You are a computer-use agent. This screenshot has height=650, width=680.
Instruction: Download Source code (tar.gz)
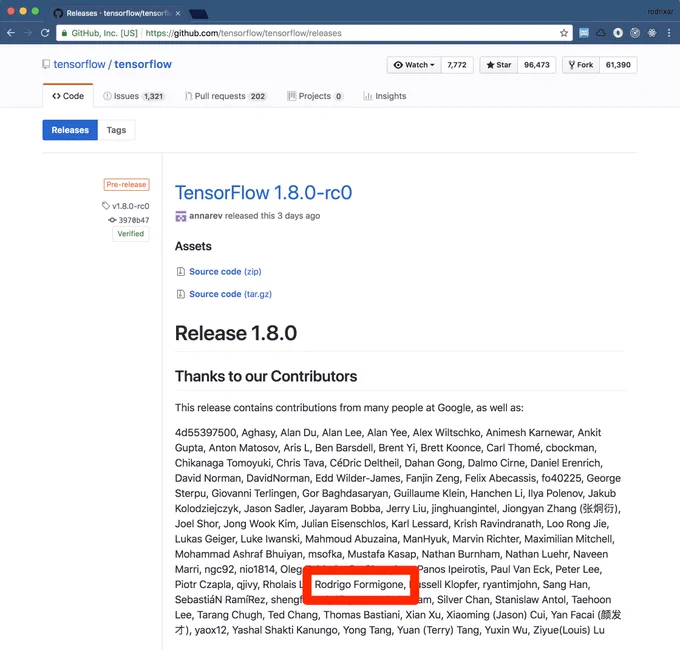[230, 294]
